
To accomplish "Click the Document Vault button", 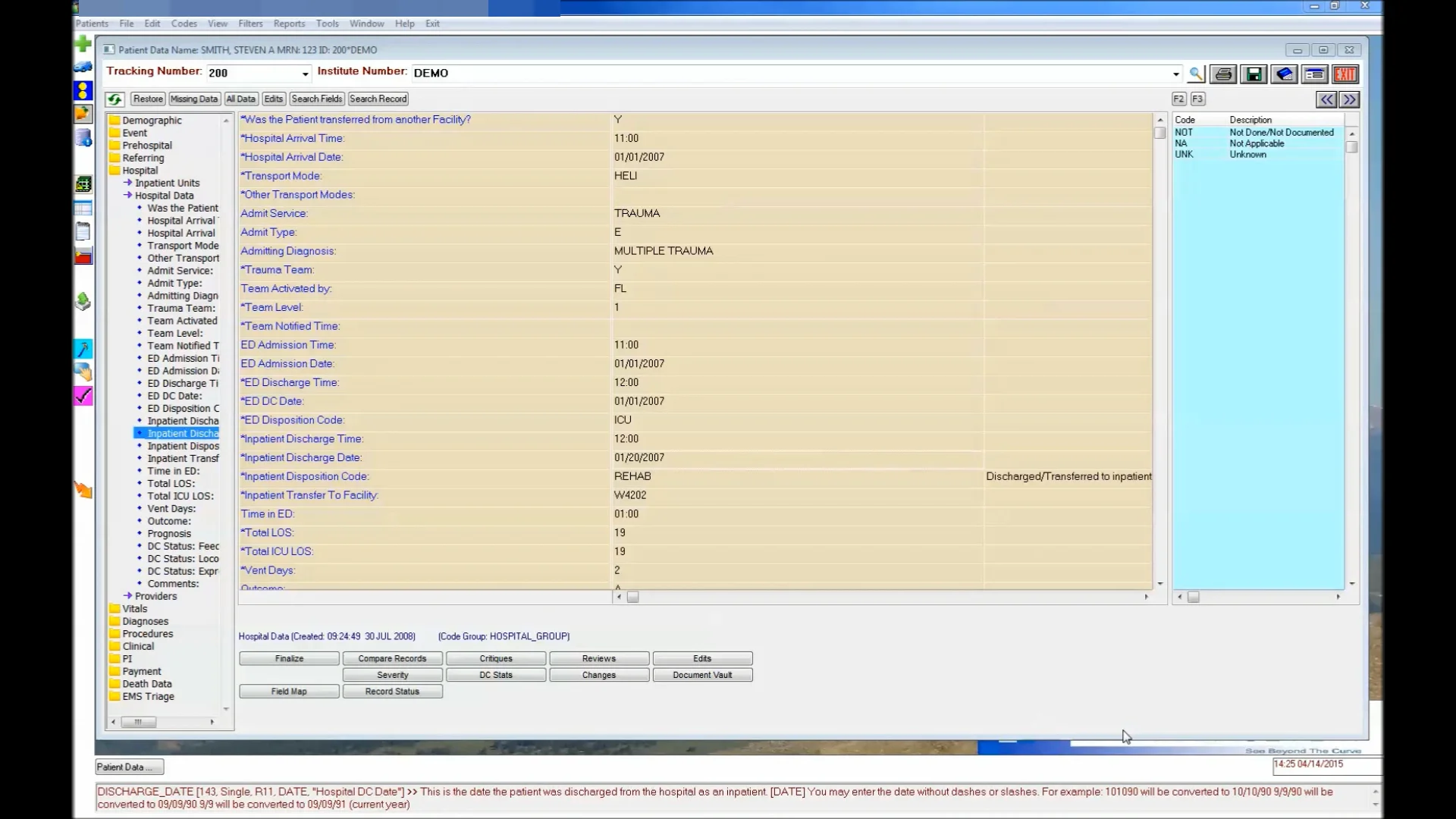I will click(702, 674).
